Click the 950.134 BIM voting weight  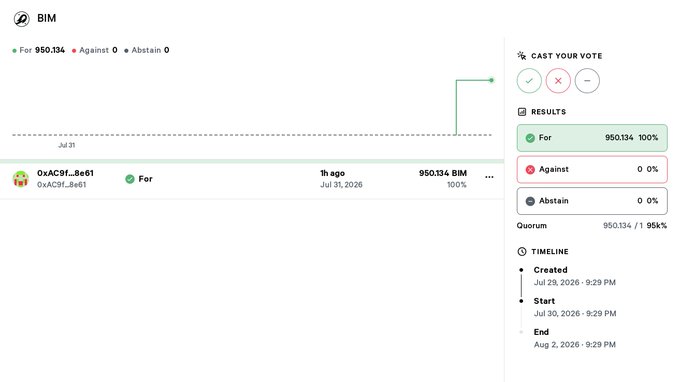[x=443, y=173]
